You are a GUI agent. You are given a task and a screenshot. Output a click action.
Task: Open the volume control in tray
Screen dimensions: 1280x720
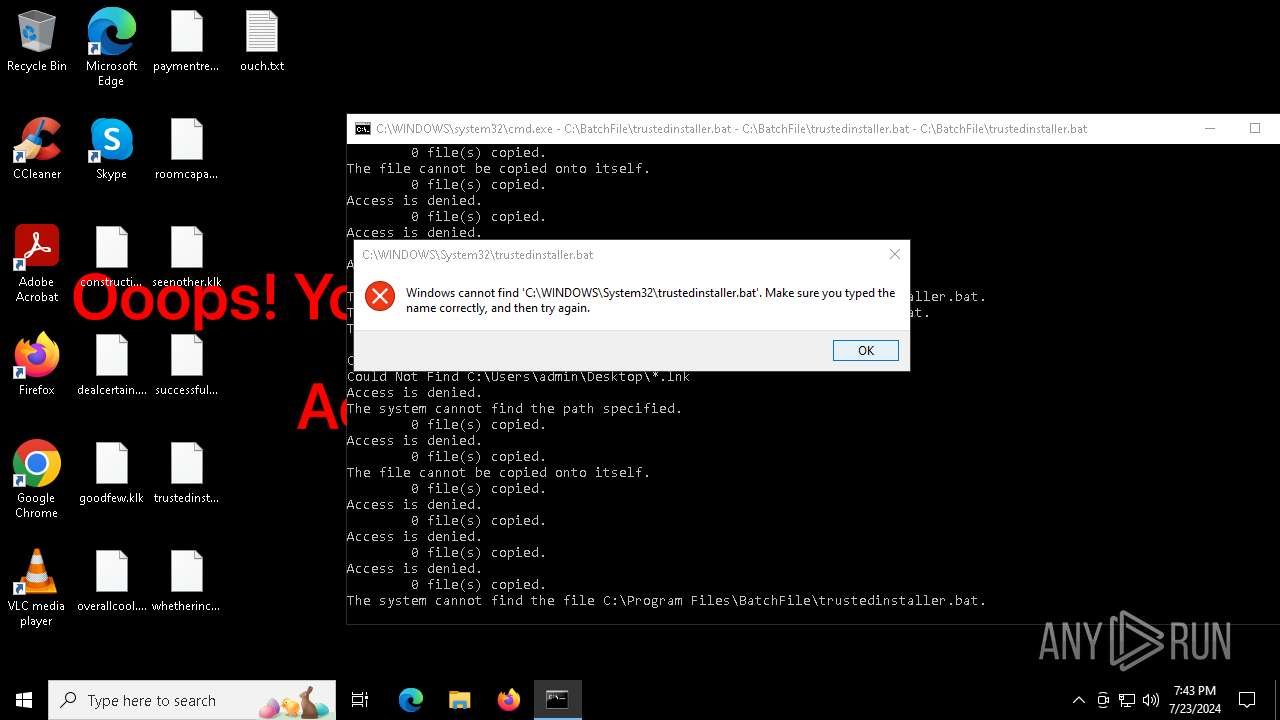click(1151, 700)
